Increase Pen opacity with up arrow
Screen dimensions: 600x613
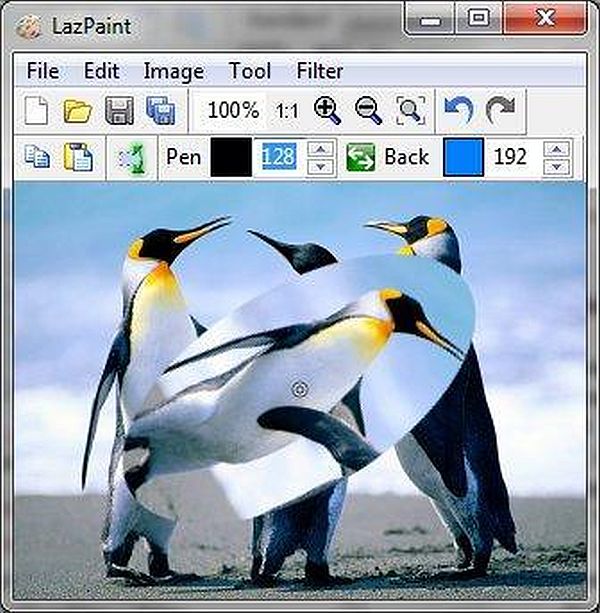click(x=321, y=149)
